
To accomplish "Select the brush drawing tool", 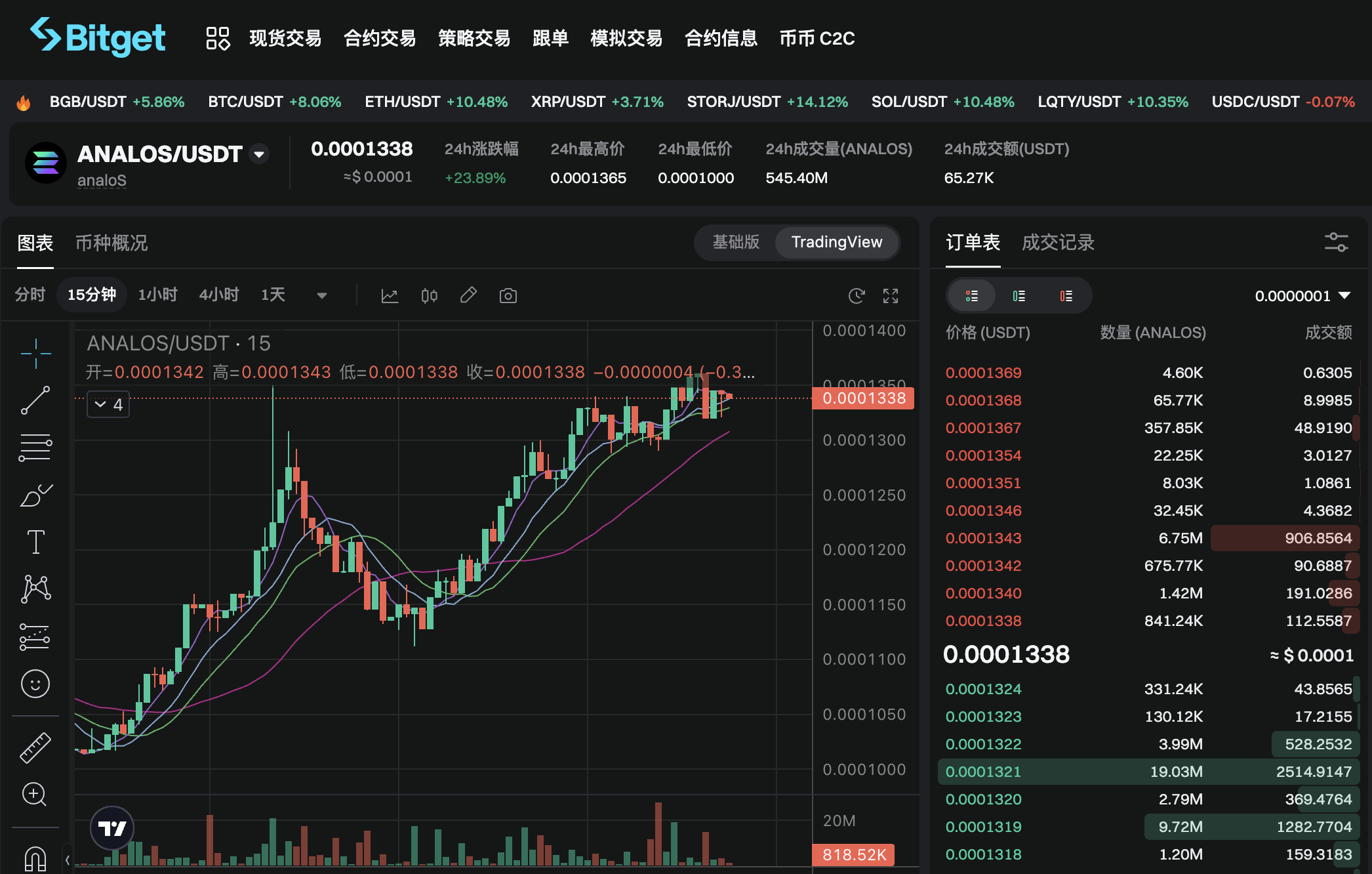I will coord(36,495).
